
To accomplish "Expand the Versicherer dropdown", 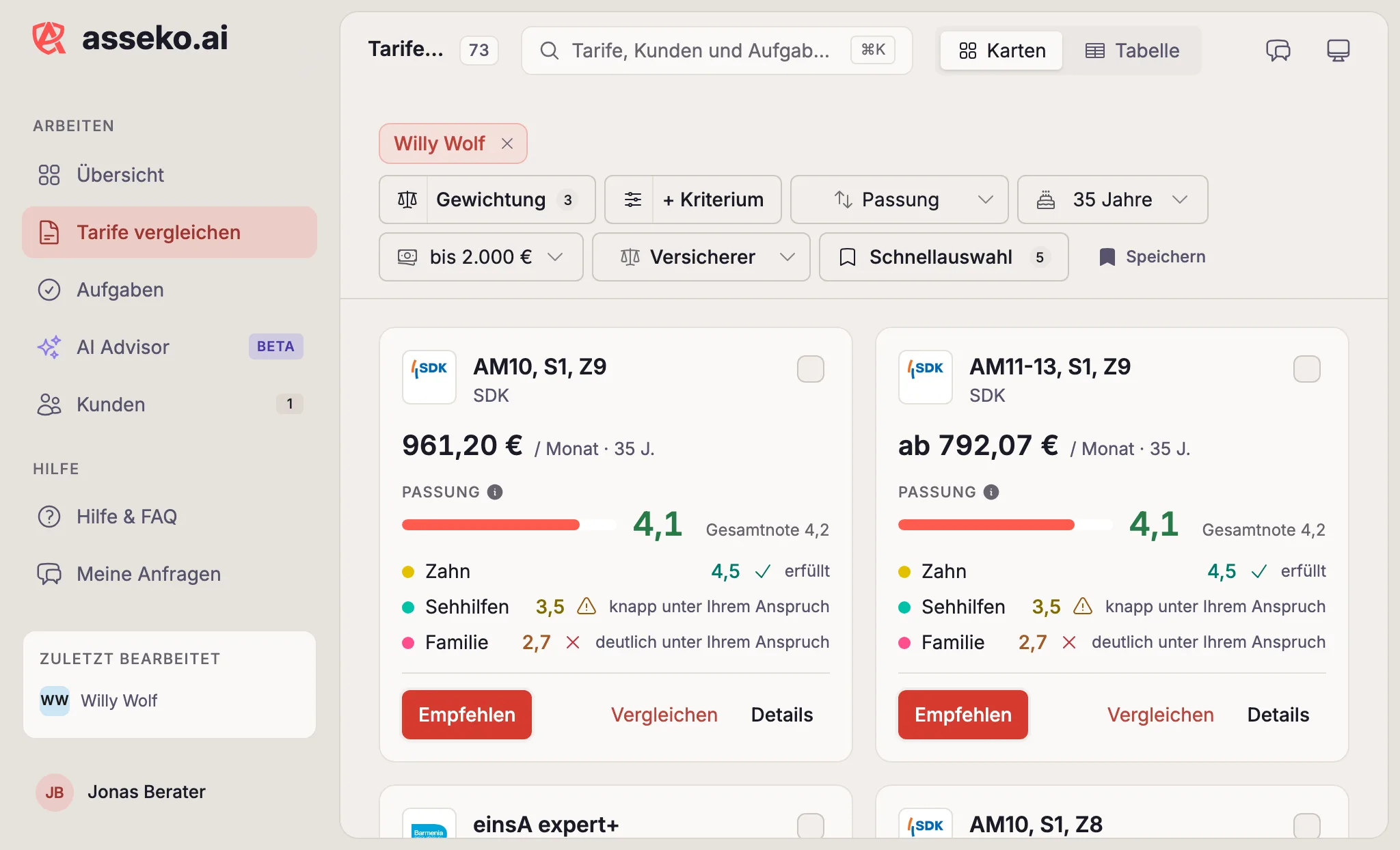I will pyautogui.click(x=701, y=257).
